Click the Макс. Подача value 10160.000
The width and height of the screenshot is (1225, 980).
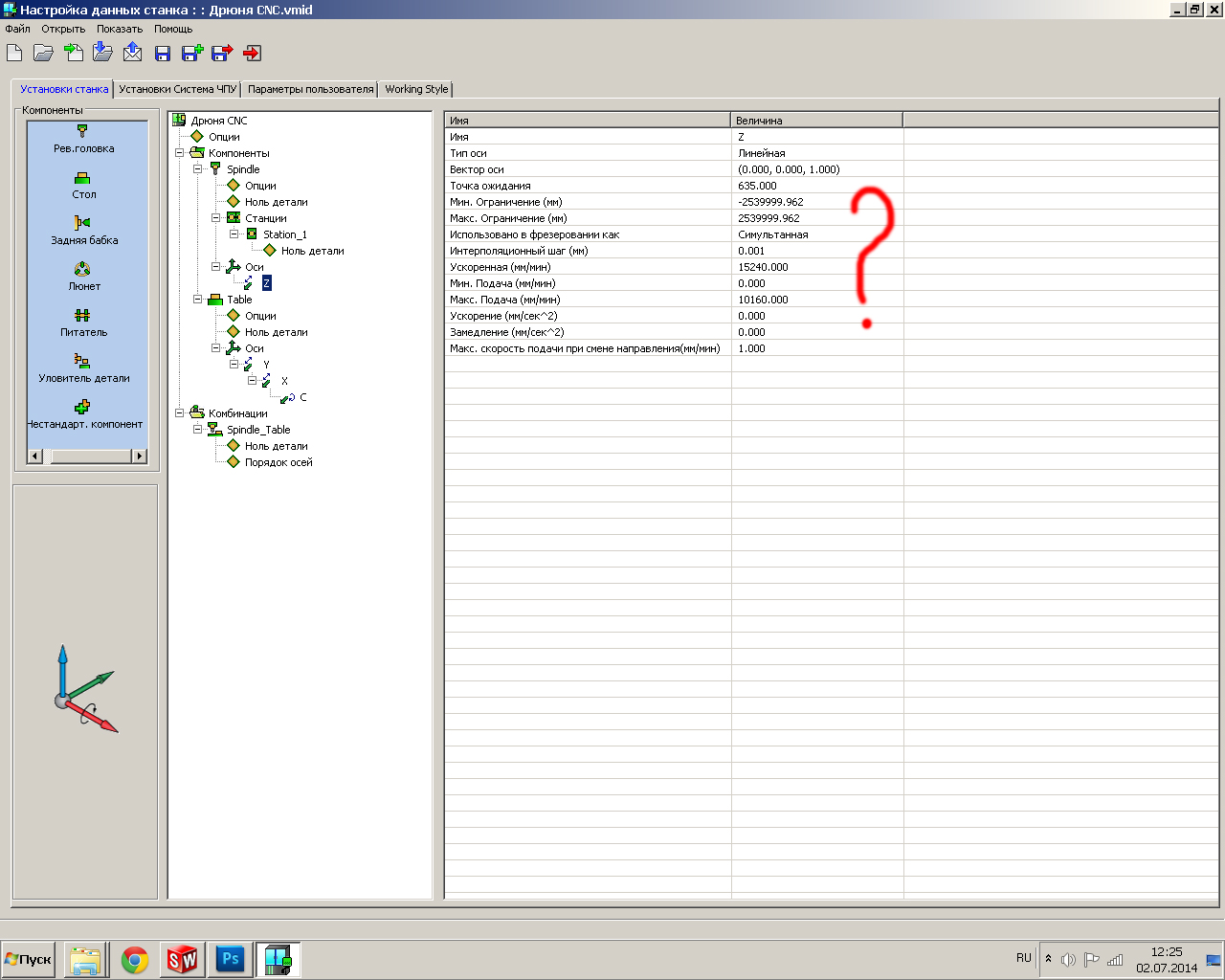coord(764,300)
